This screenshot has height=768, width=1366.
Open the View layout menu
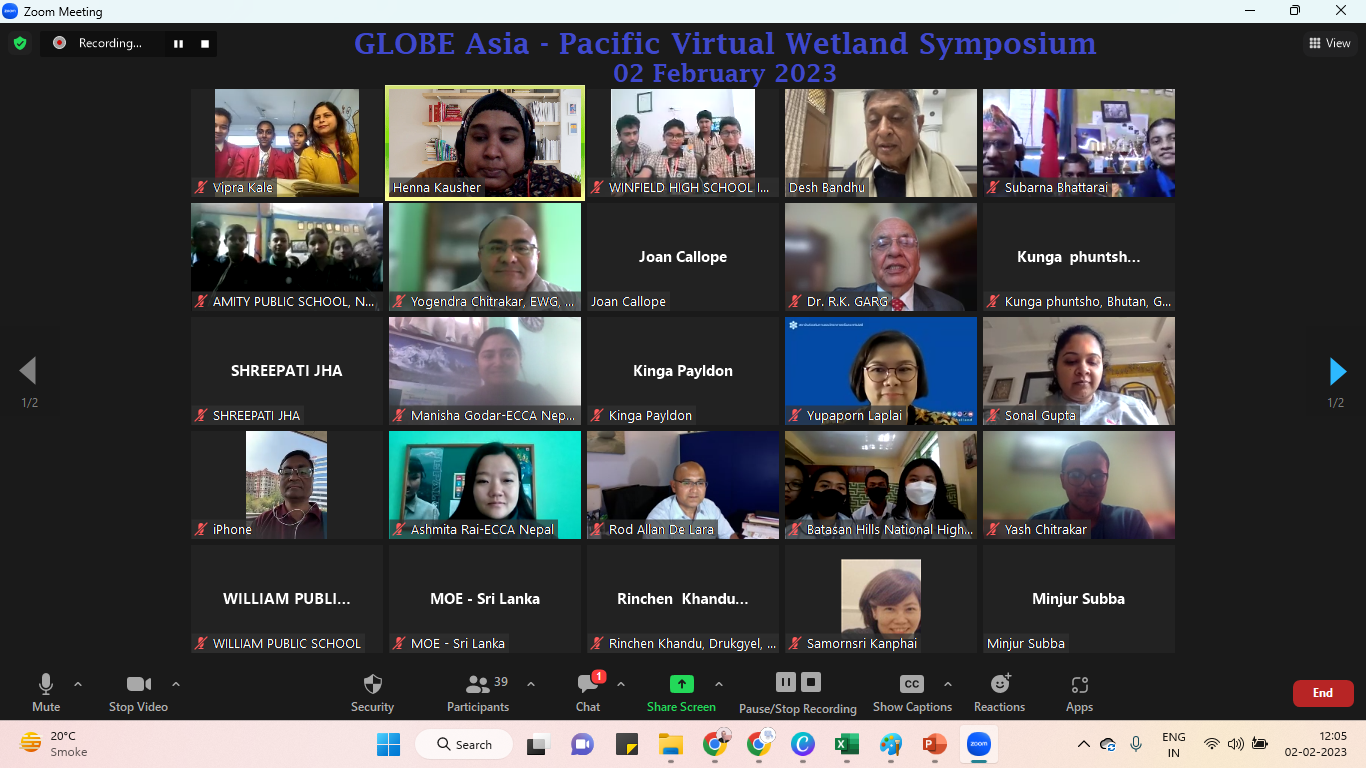1330,43
